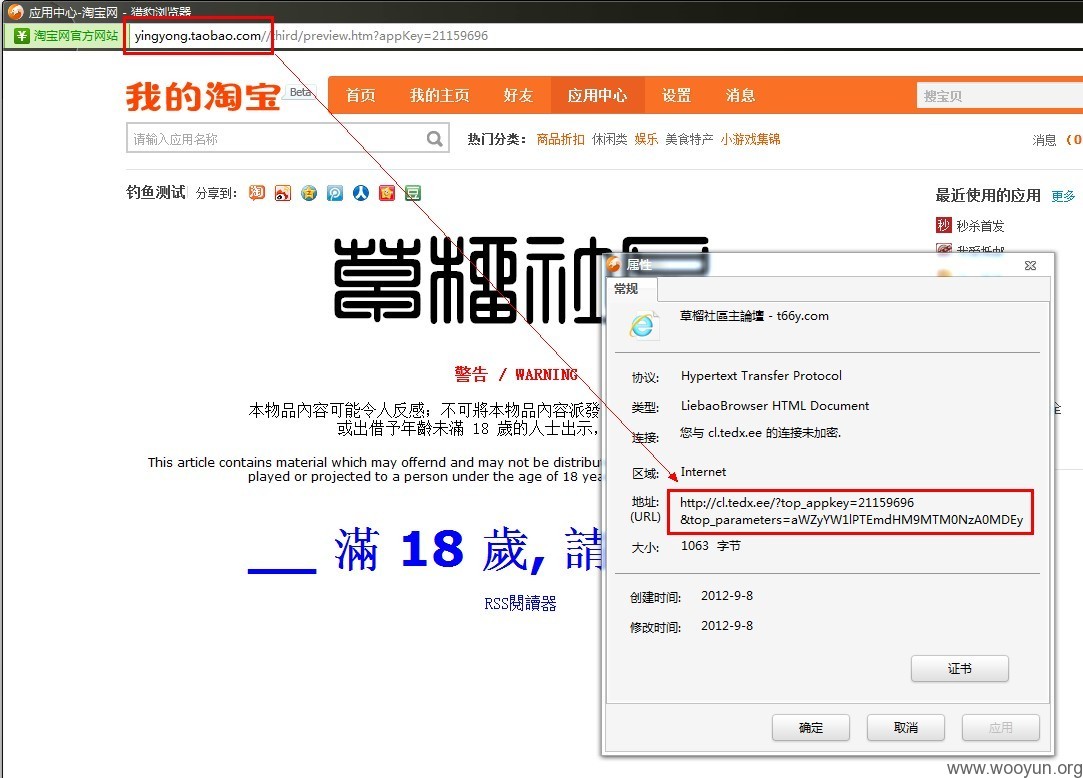
Task: Click the 商品折扣 category link
Action: 560,139
